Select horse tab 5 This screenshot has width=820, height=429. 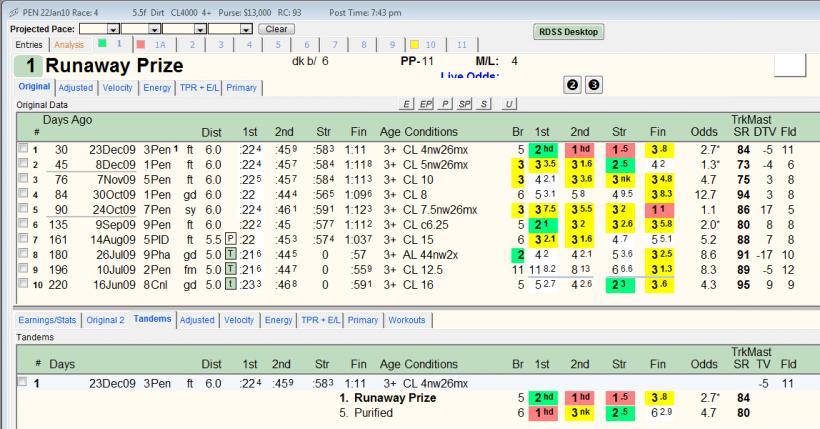(x=278, y=44)
